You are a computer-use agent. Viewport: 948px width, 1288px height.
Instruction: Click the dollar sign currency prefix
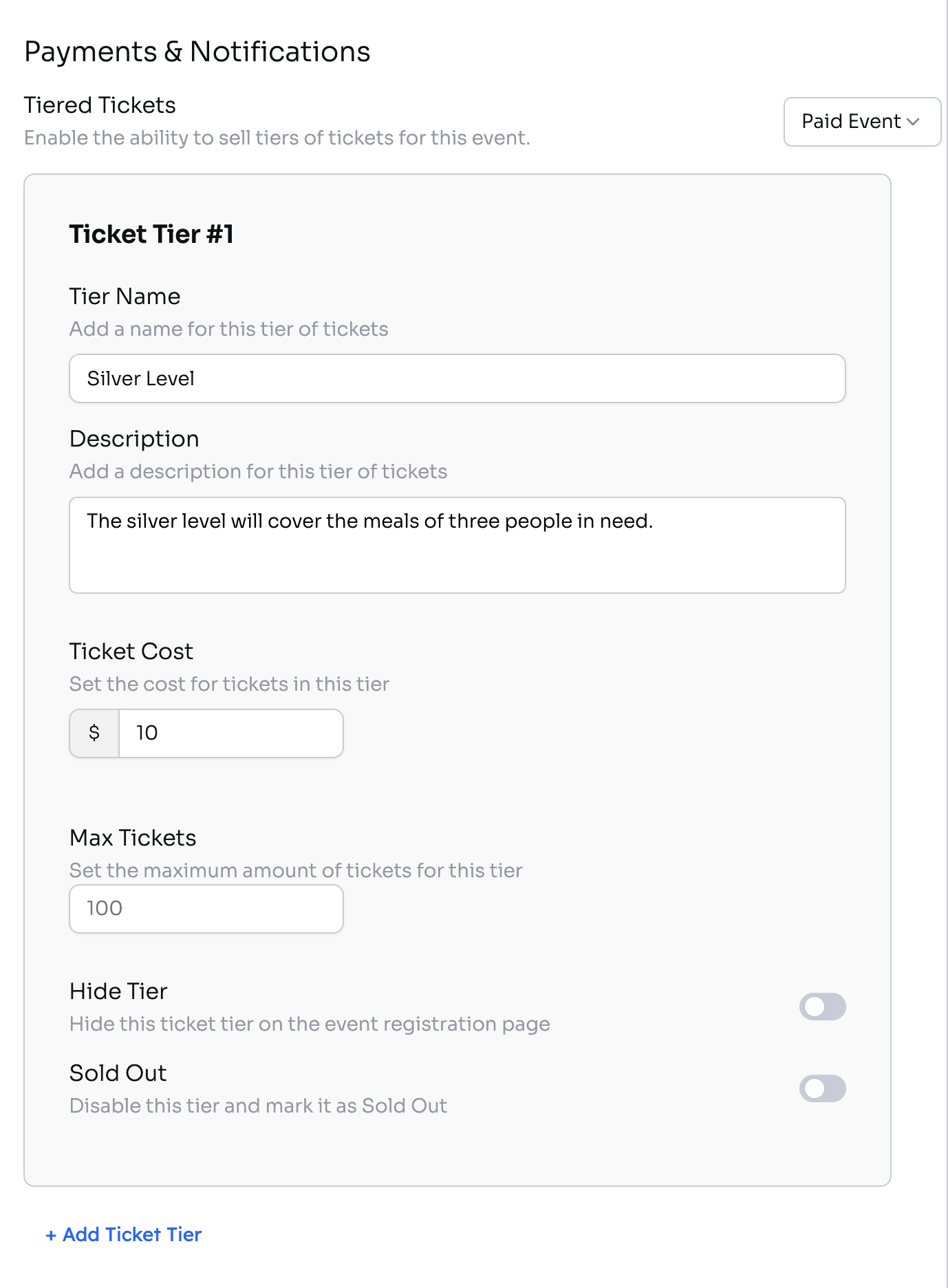(94, 733)
